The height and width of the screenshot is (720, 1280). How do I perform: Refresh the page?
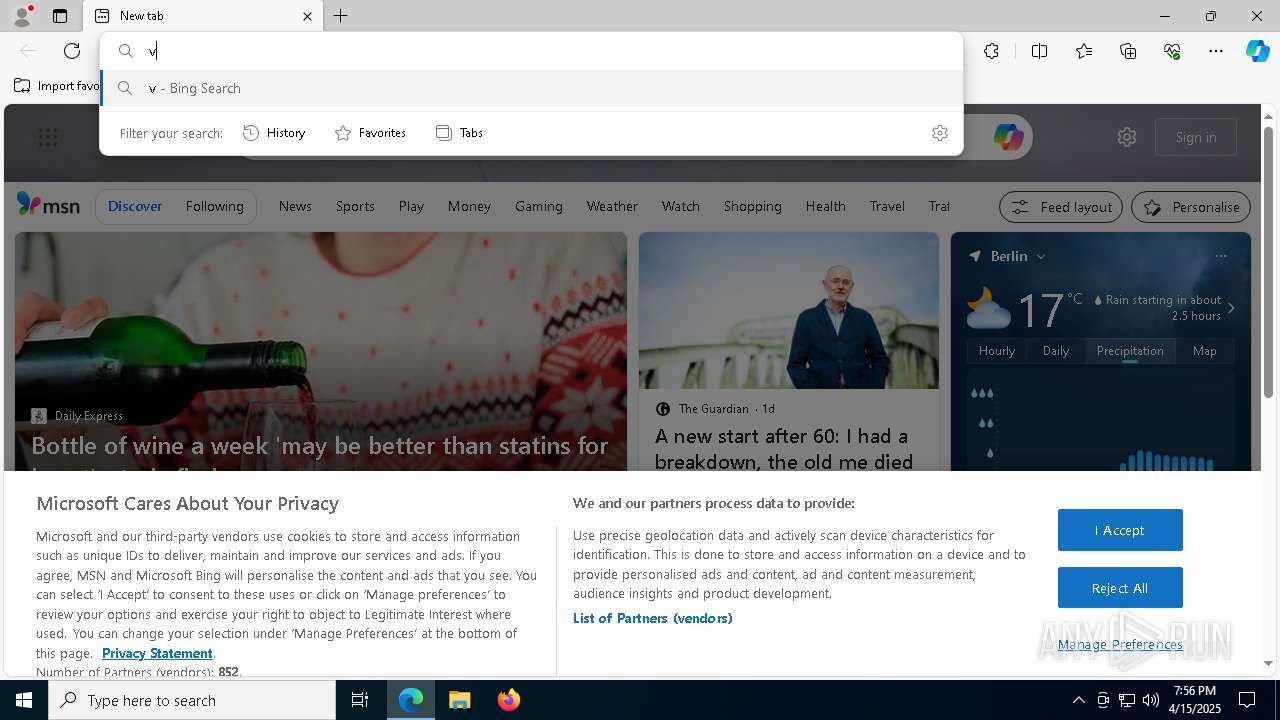72,51
